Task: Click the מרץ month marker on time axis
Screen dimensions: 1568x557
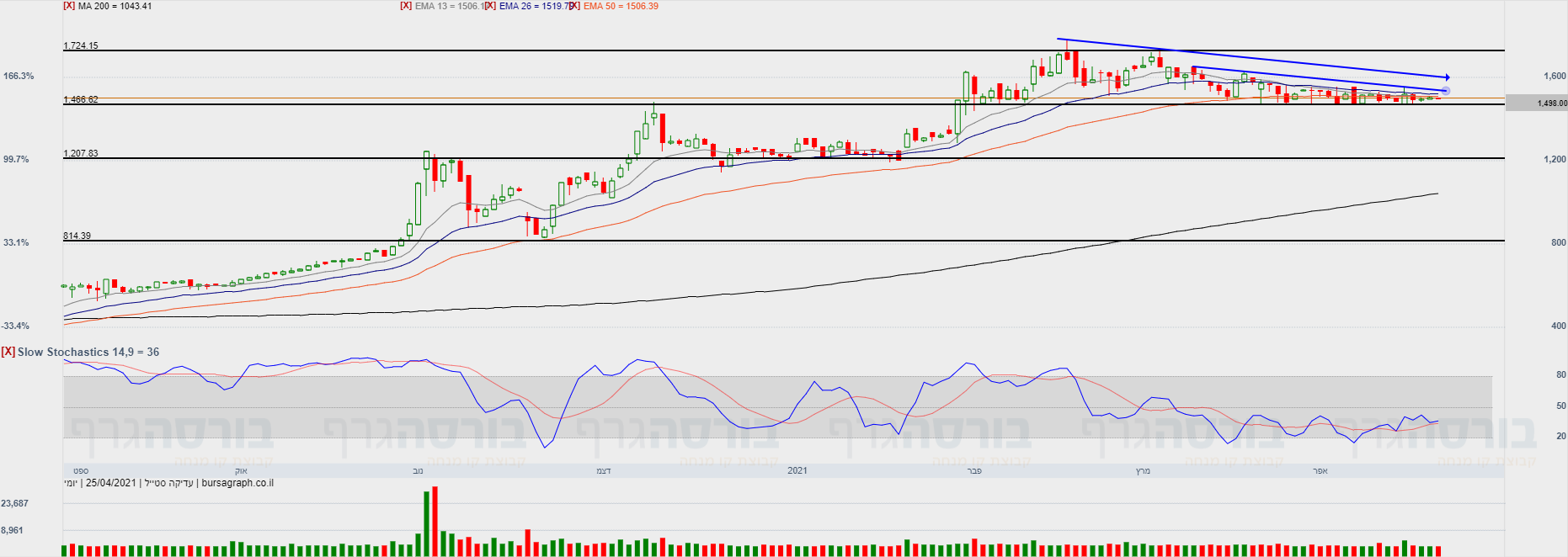Action: tap(1143, 470)
